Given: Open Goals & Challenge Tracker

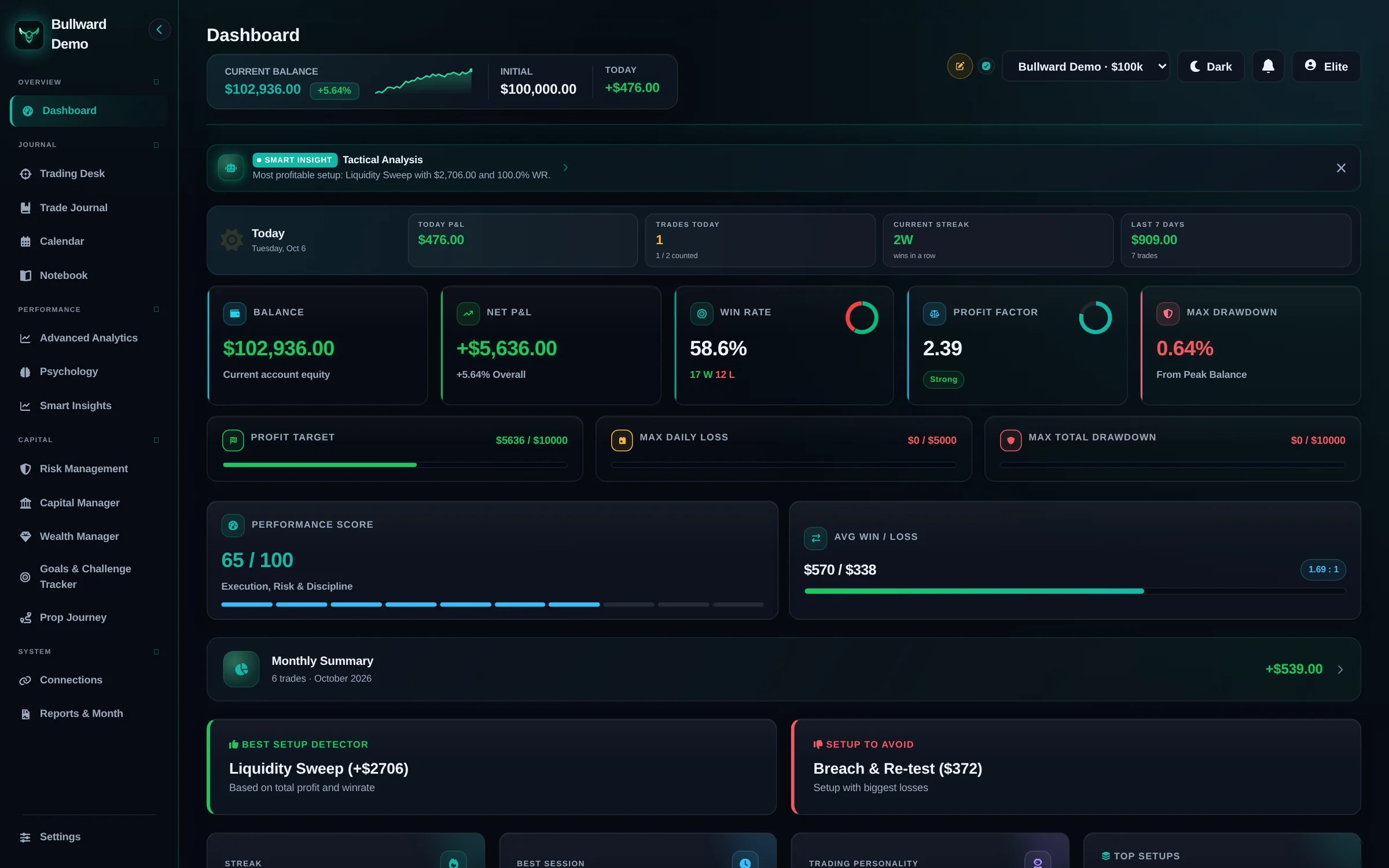Looking at the screenshot, I should pos(89,577).
